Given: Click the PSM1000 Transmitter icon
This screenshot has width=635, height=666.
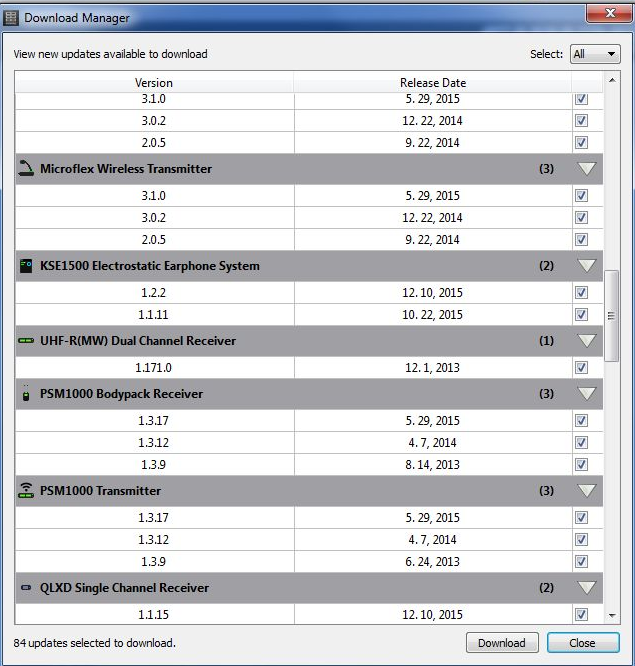Looking at the screenshot, I should (x=26, y=491).
